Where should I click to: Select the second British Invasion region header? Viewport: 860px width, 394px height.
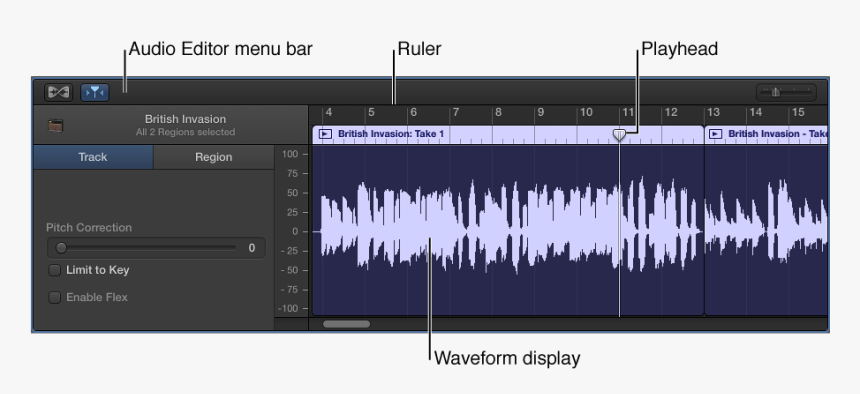point(766,134)
